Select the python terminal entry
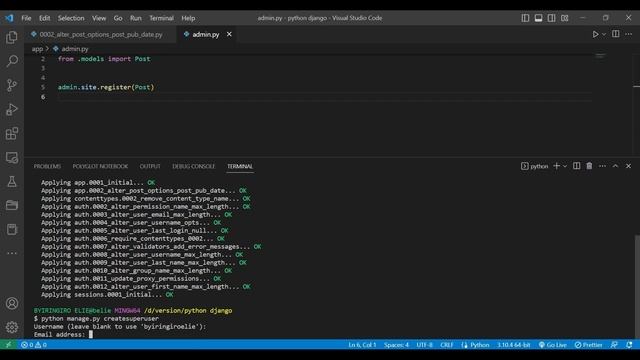Viewport: 640px width, 360px height. point(535,166)
